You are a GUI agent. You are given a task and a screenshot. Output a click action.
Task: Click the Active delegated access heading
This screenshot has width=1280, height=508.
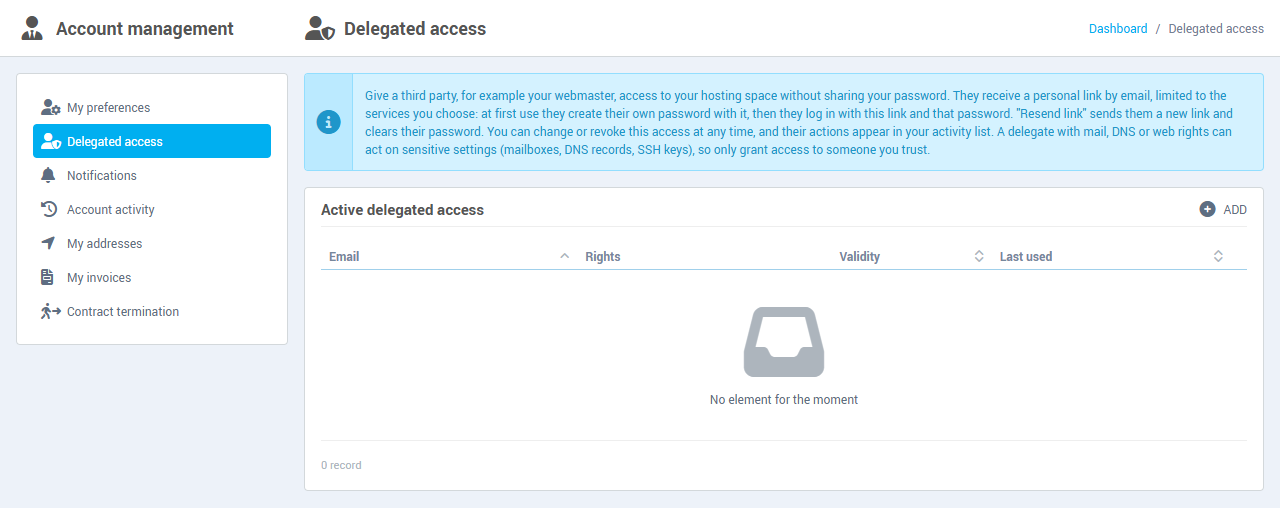[402, 210]
